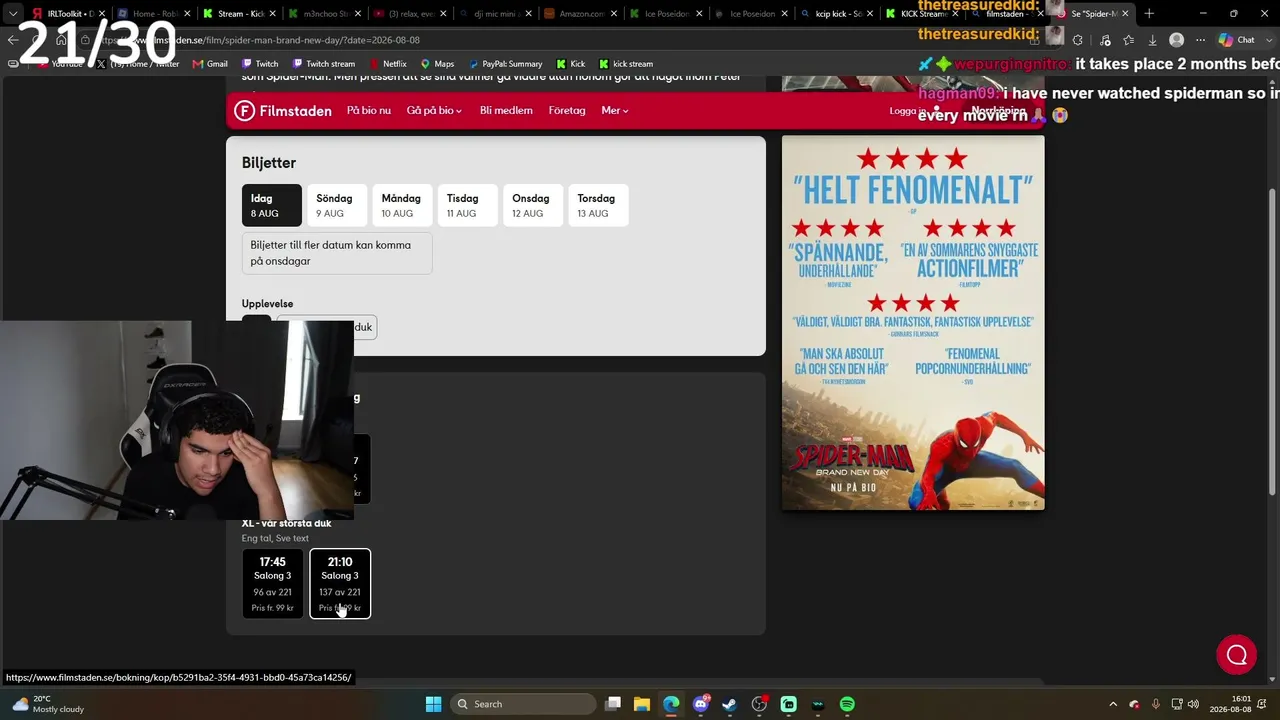Open the Kick bookmark
This screenshot has width=1280, height=720.
click(571, 64)
